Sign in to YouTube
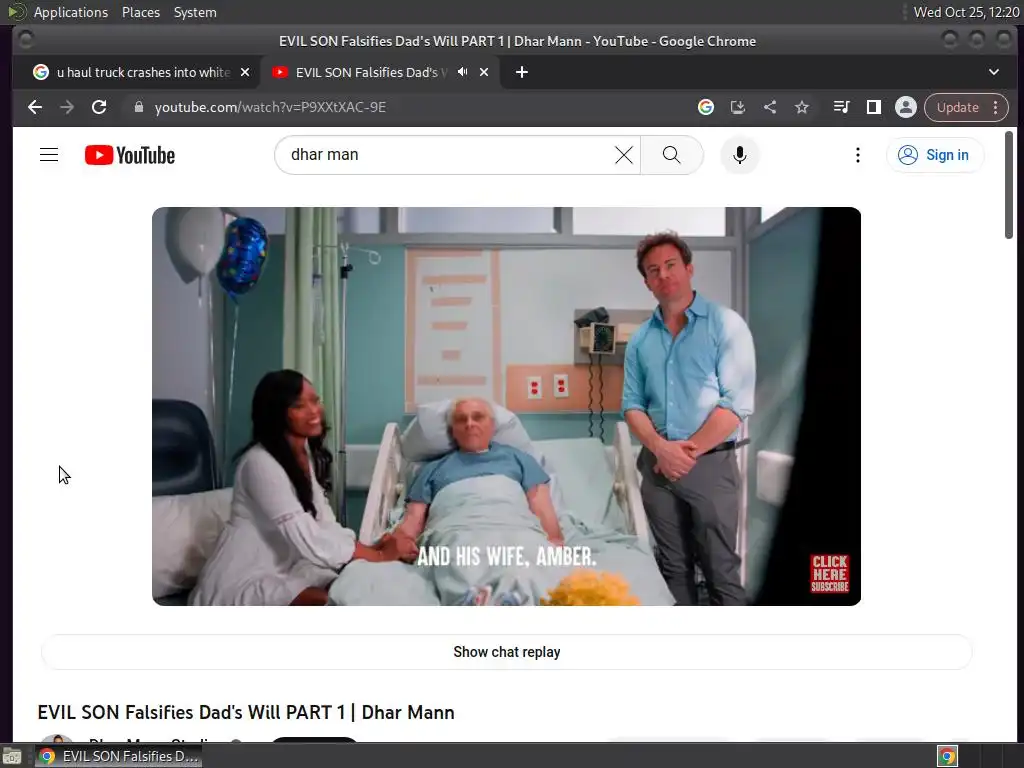 [935, 155]
